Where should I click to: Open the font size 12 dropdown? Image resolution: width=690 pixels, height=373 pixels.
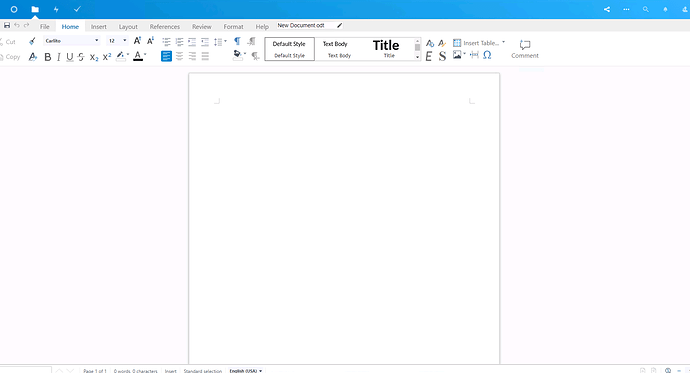click(x=125, y=40)
